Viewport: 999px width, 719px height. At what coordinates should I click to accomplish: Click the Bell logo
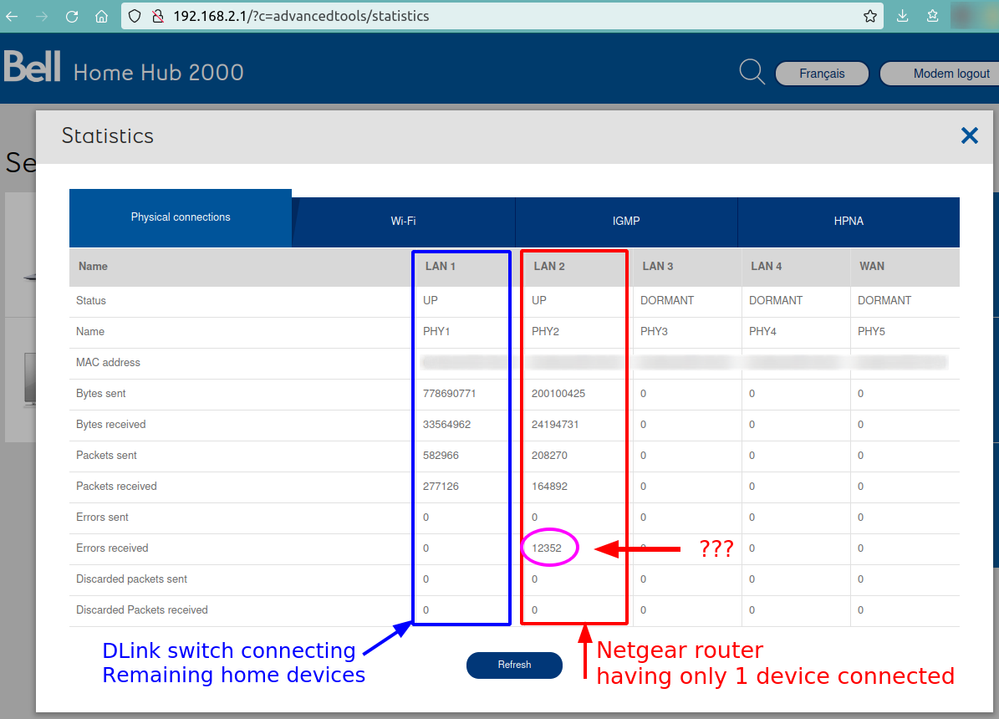32,68
